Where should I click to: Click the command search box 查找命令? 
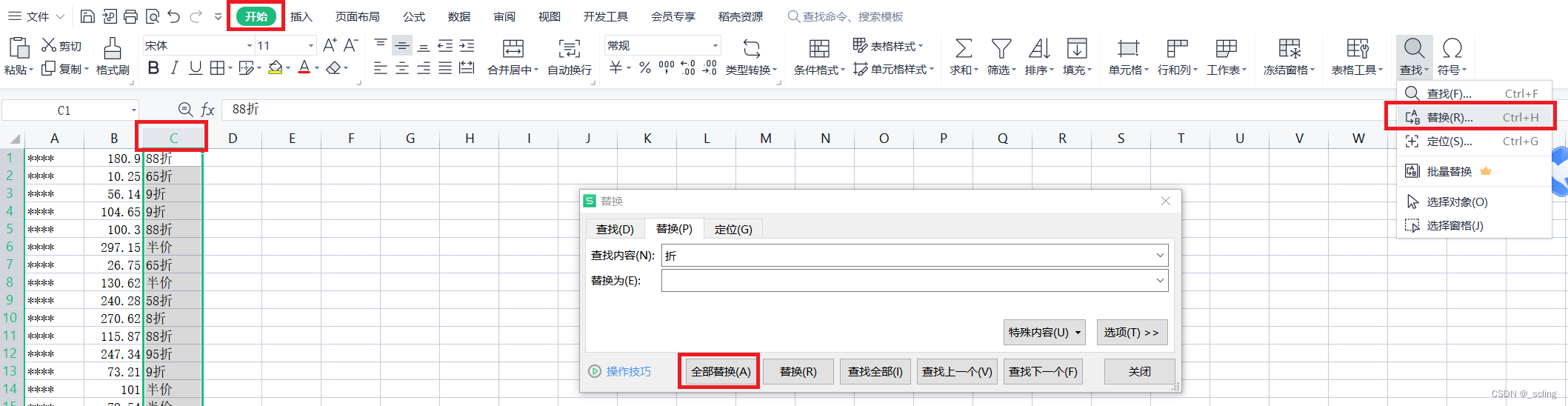(845, 16)
